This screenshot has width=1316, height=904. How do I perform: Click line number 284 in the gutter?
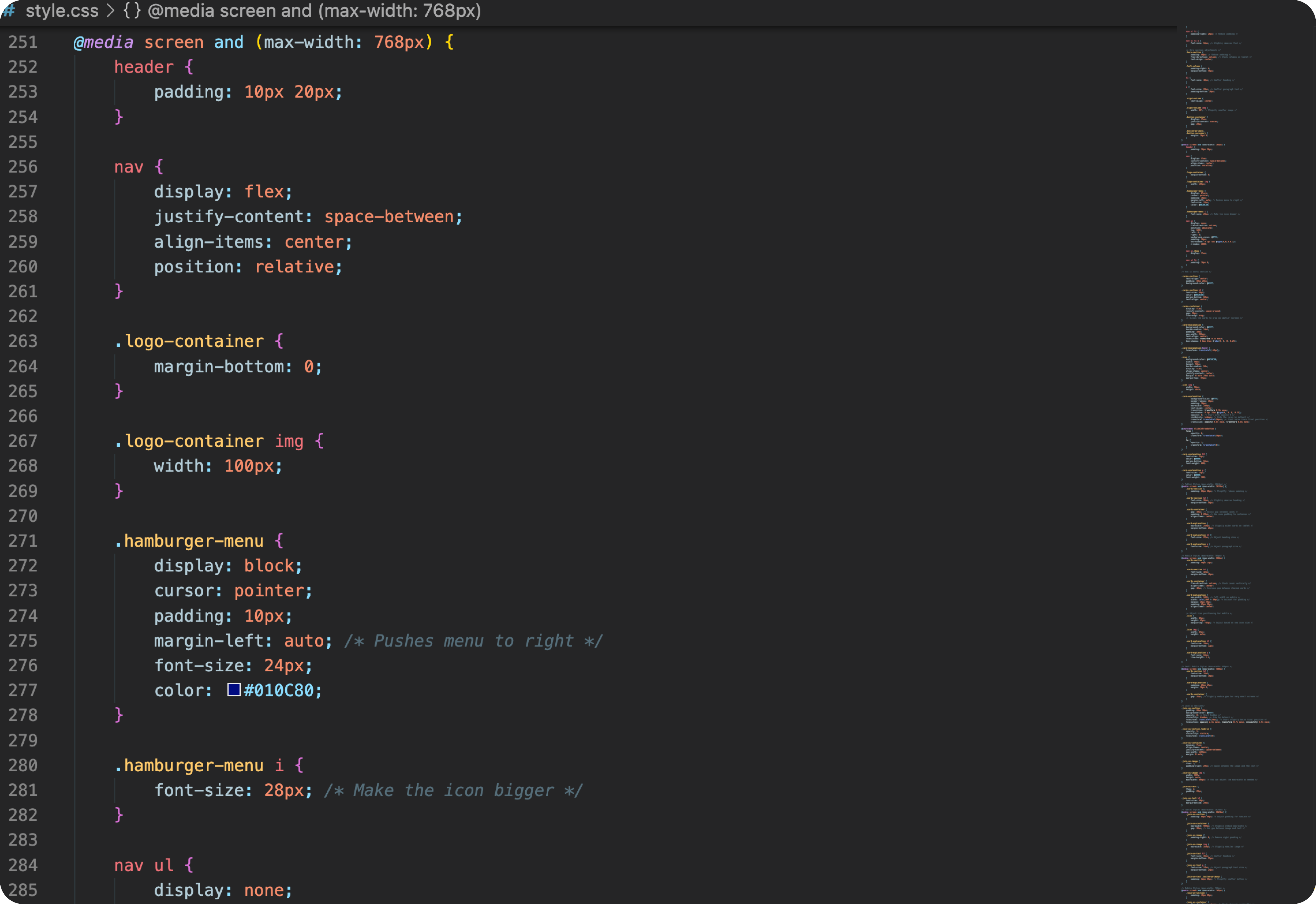coord(23,865)
